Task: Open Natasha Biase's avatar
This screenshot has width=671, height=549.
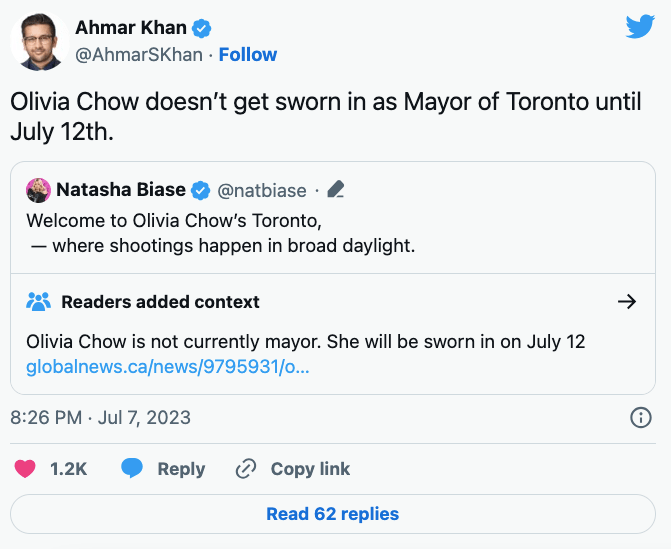Action: (x=39, y=190)
